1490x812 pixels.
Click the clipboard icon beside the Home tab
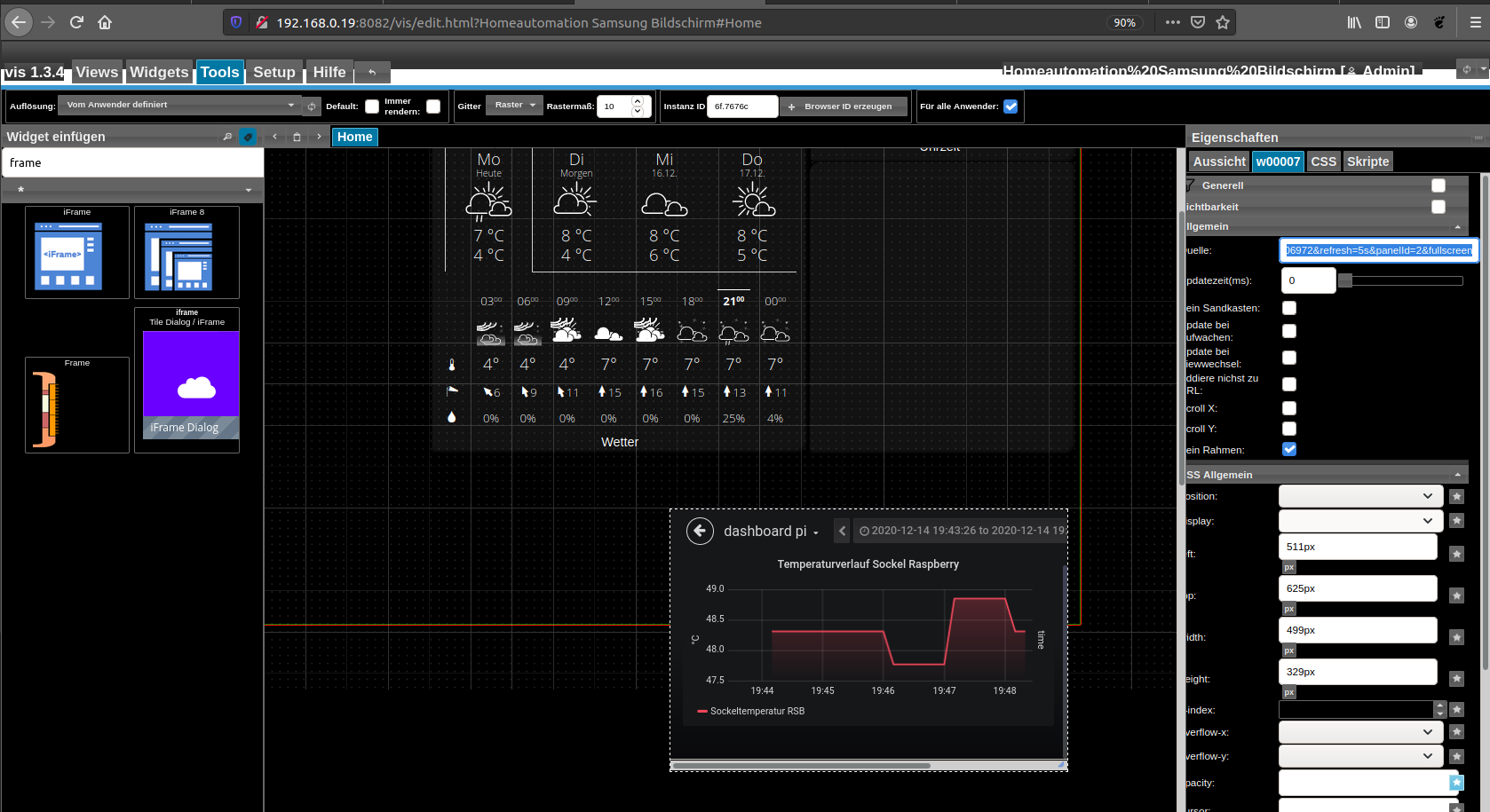(x=297, y=137)
